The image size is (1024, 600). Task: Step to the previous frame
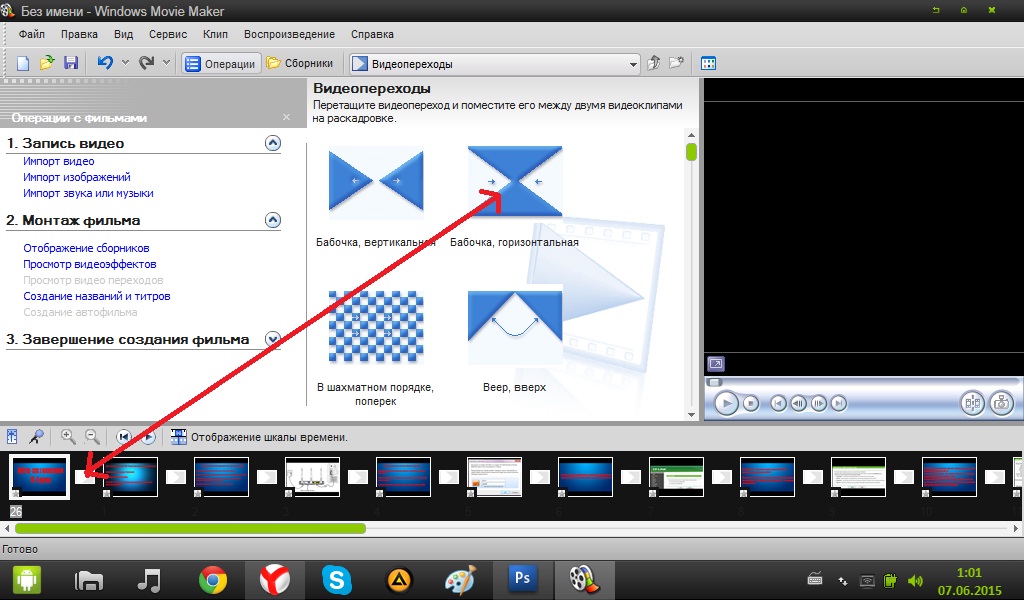798,403
